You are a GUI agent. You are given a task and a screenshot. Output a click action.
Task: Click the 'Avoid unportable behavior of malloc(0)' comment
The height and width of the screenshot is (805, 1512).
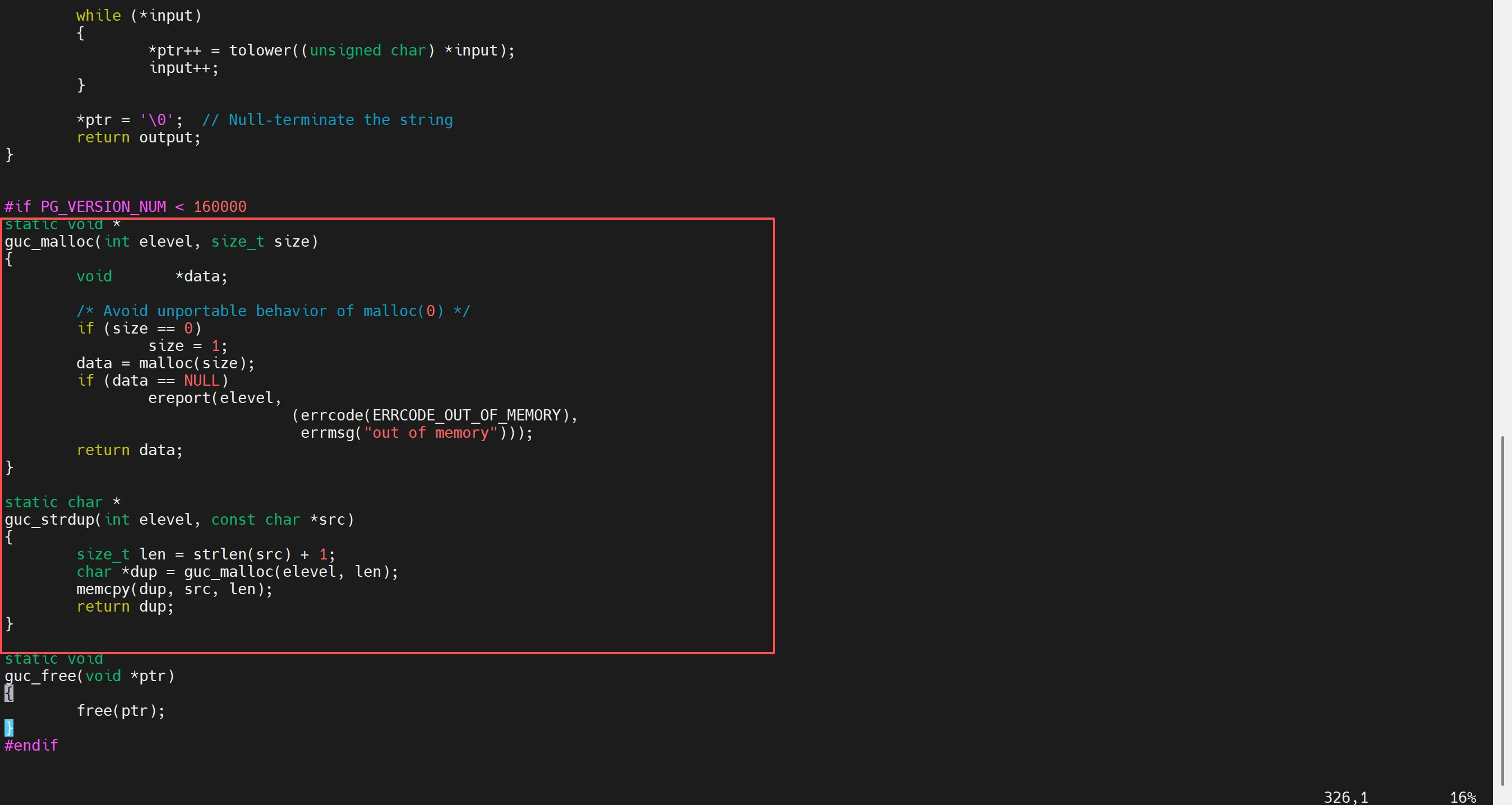(274, 311)
